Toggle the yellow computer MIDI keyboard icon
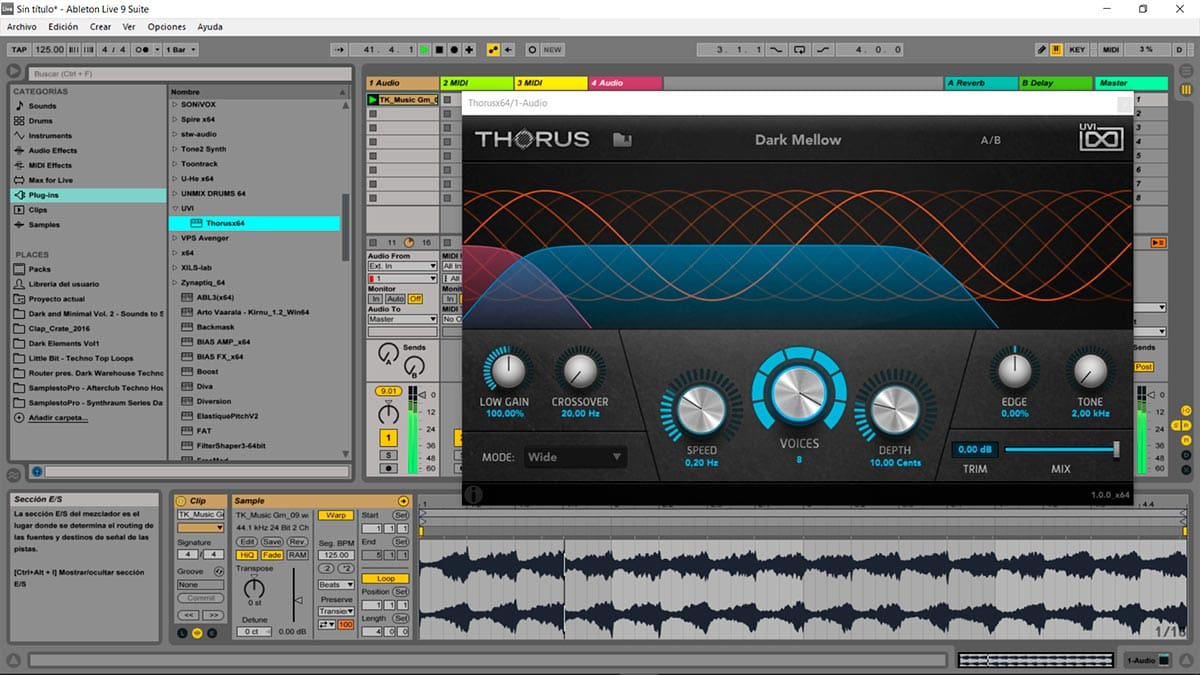The width and height of the screenshot is (1200, 675). click(1056, 49)
